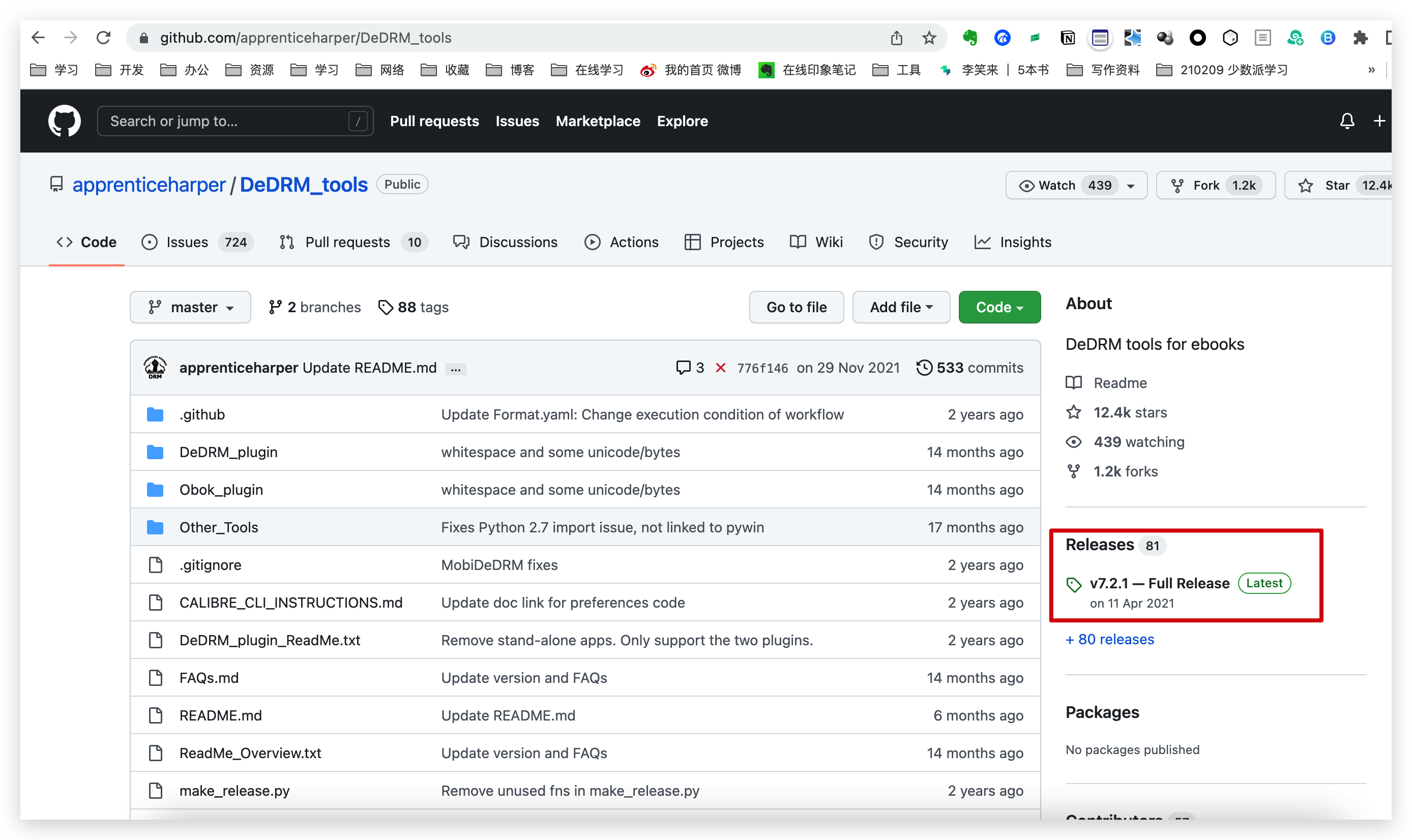The width and height of the screenshot is (1412, 840).
Task: Click the Readme book icon in About
Action: click(1074, 383)
